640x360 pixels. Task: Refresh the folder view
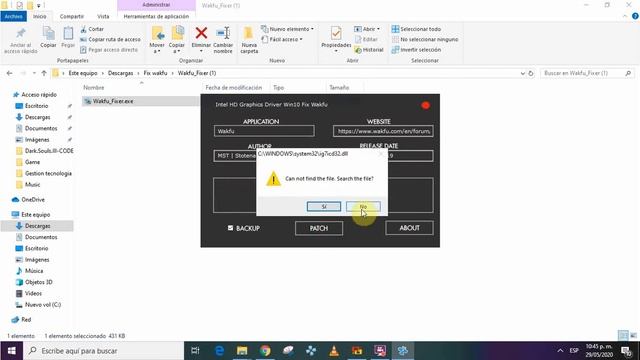[531, 73]
